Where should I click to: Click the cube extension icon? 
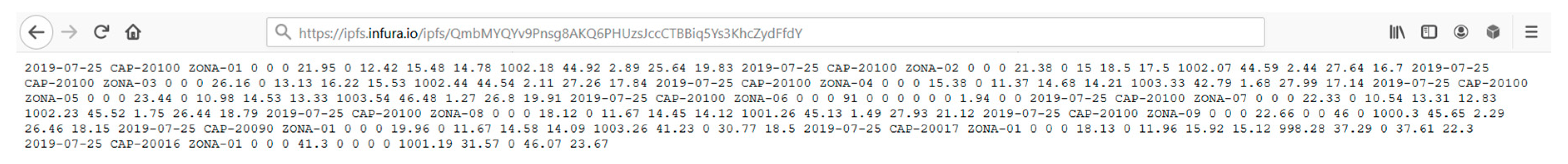[x=1493, y=32]
